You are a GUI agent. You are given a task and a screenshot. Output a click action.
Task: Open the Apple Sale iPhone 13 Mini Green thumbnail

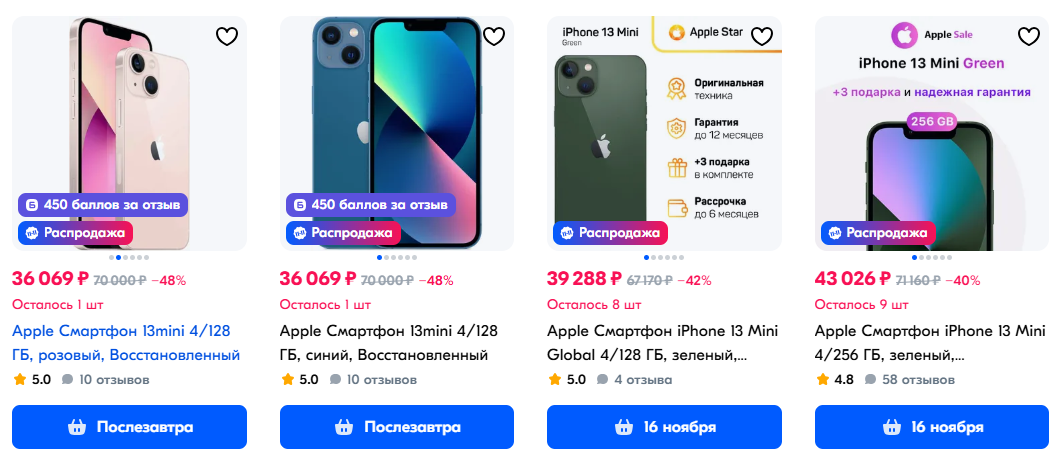tap(932, 134)
